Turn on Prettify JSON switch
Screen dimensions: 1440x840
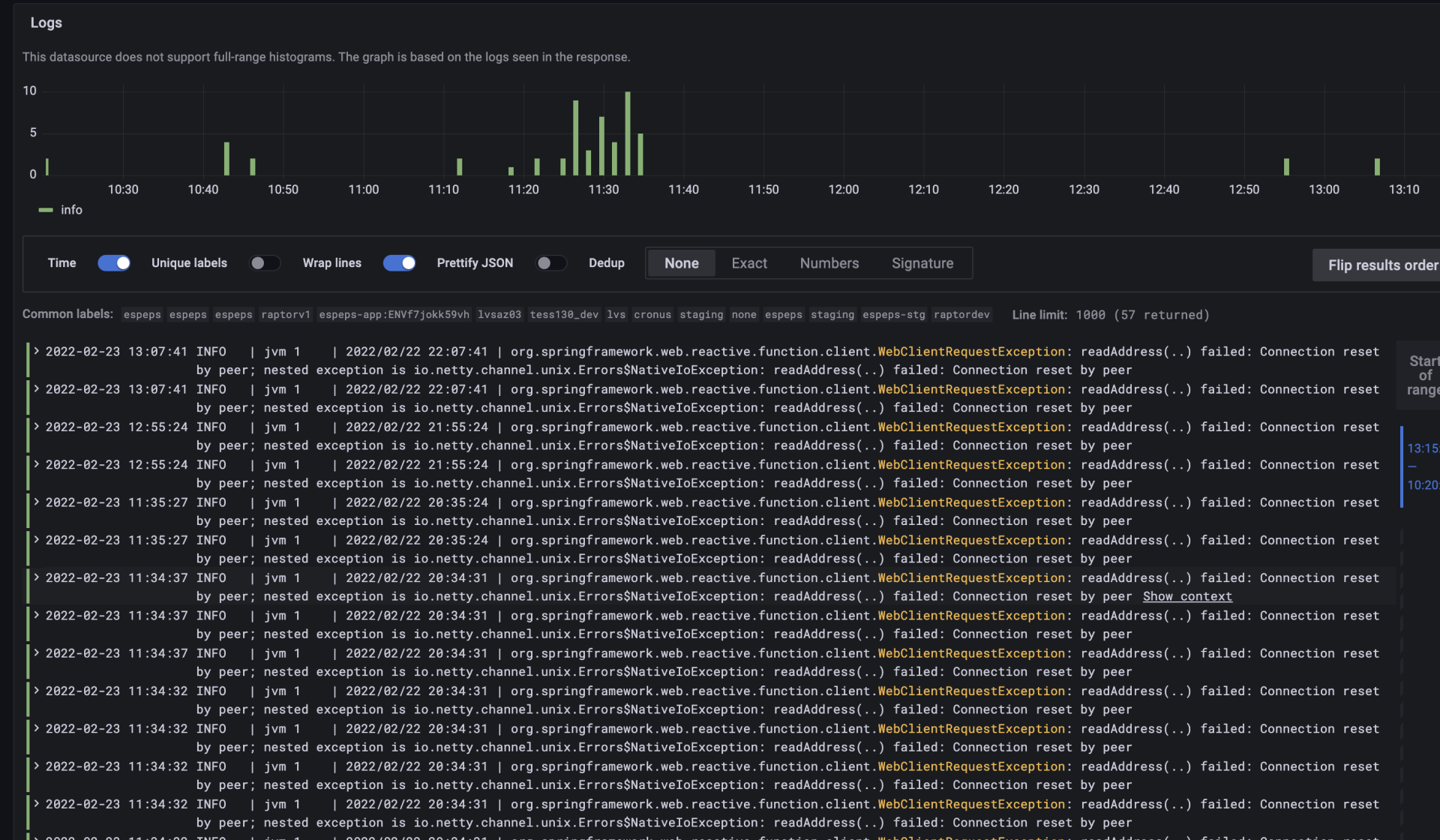pyautogui.click(x=551, y=263)
